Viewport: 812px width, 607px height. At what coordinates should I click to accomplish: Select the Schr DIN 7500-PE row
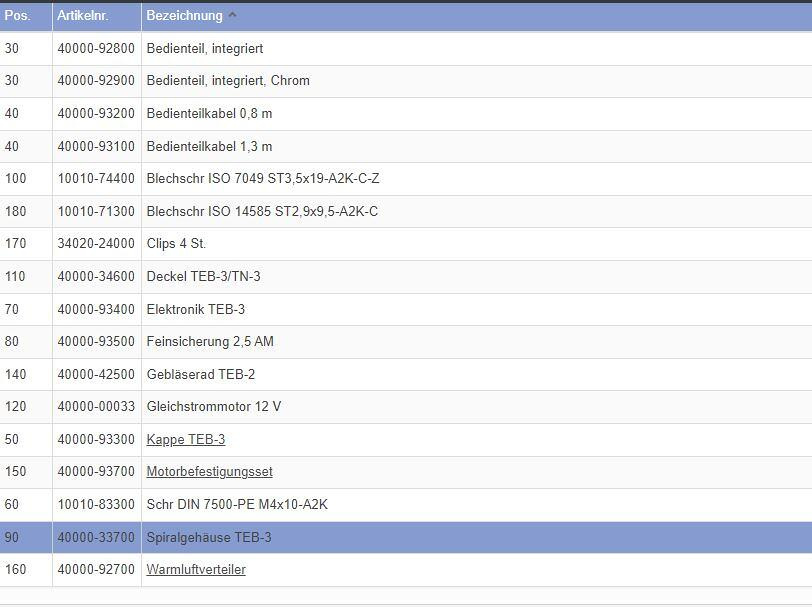(x=237, y=505)
